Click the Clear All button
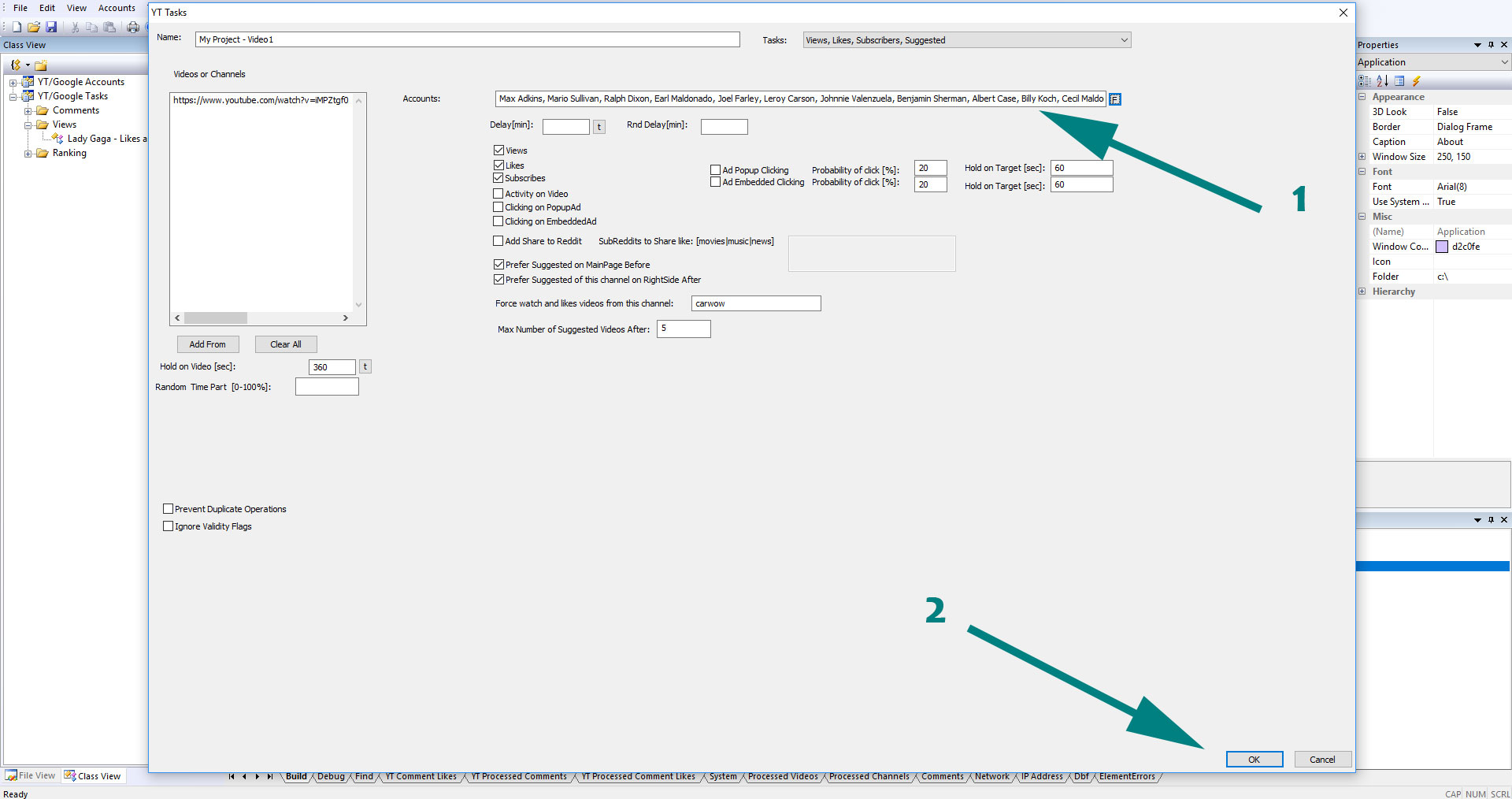Viewport: 1512px width, 799px height. click(x=285, y=344)
